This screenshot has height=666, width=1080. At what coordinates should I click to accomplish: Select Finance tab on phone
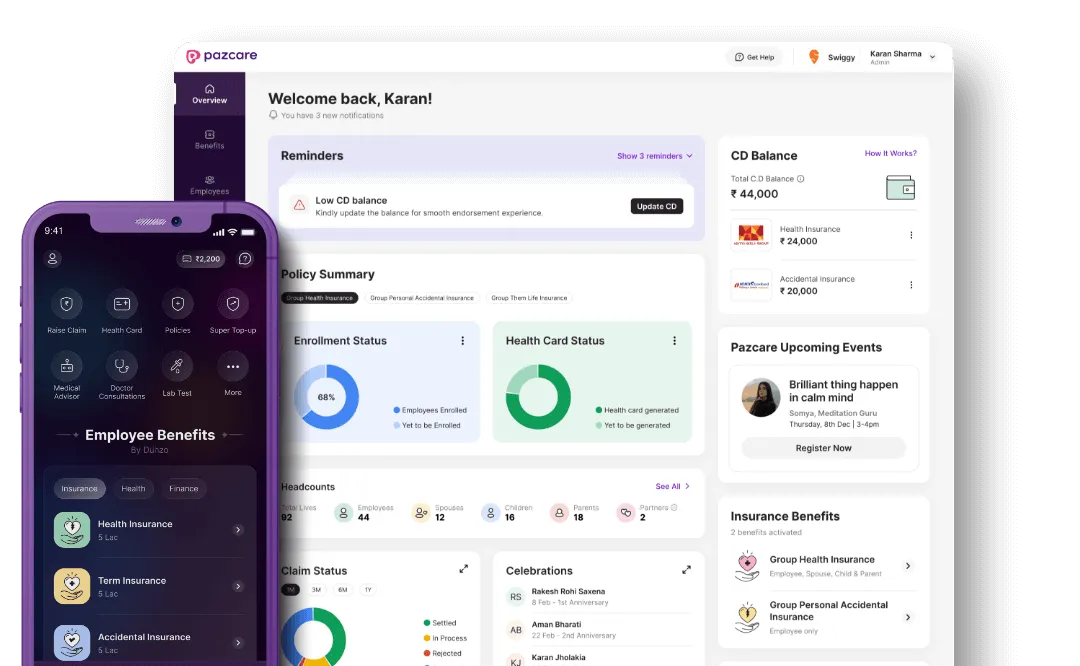click(x=183, y=488)
